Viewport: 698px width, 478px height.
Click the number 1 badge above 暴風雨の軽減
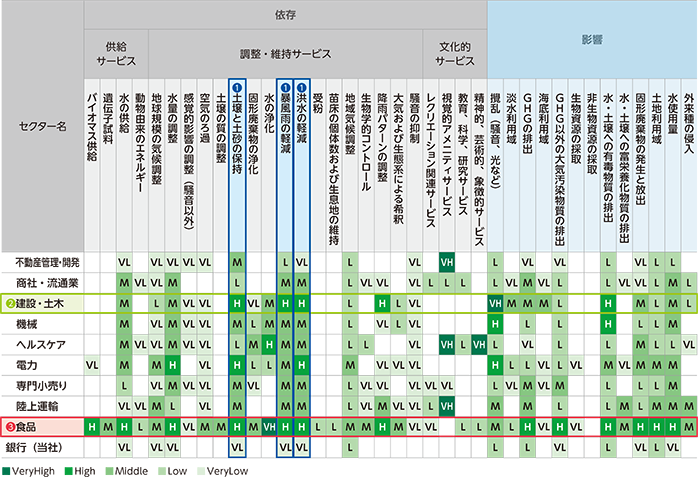point(286,87)
